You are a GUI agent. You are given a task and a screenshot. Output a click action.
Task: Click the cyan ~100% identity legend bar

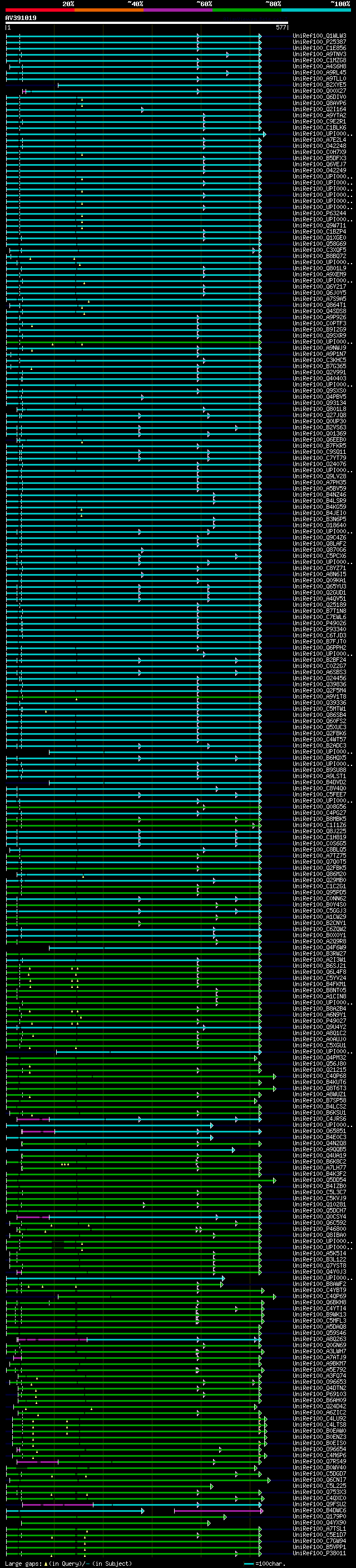tap(316, 10)
